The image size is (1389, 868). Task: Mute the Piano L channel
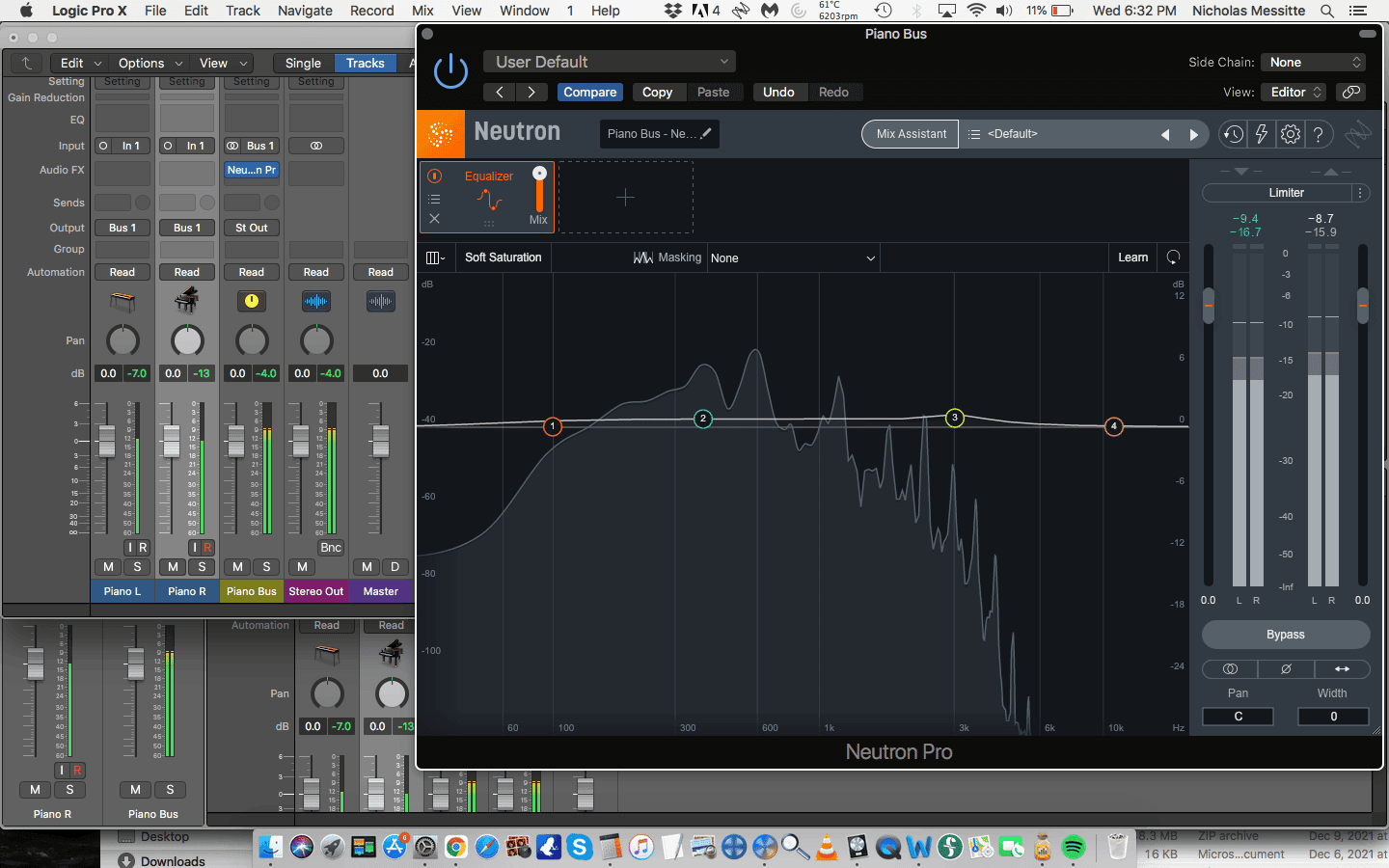(x=108, y=567)
